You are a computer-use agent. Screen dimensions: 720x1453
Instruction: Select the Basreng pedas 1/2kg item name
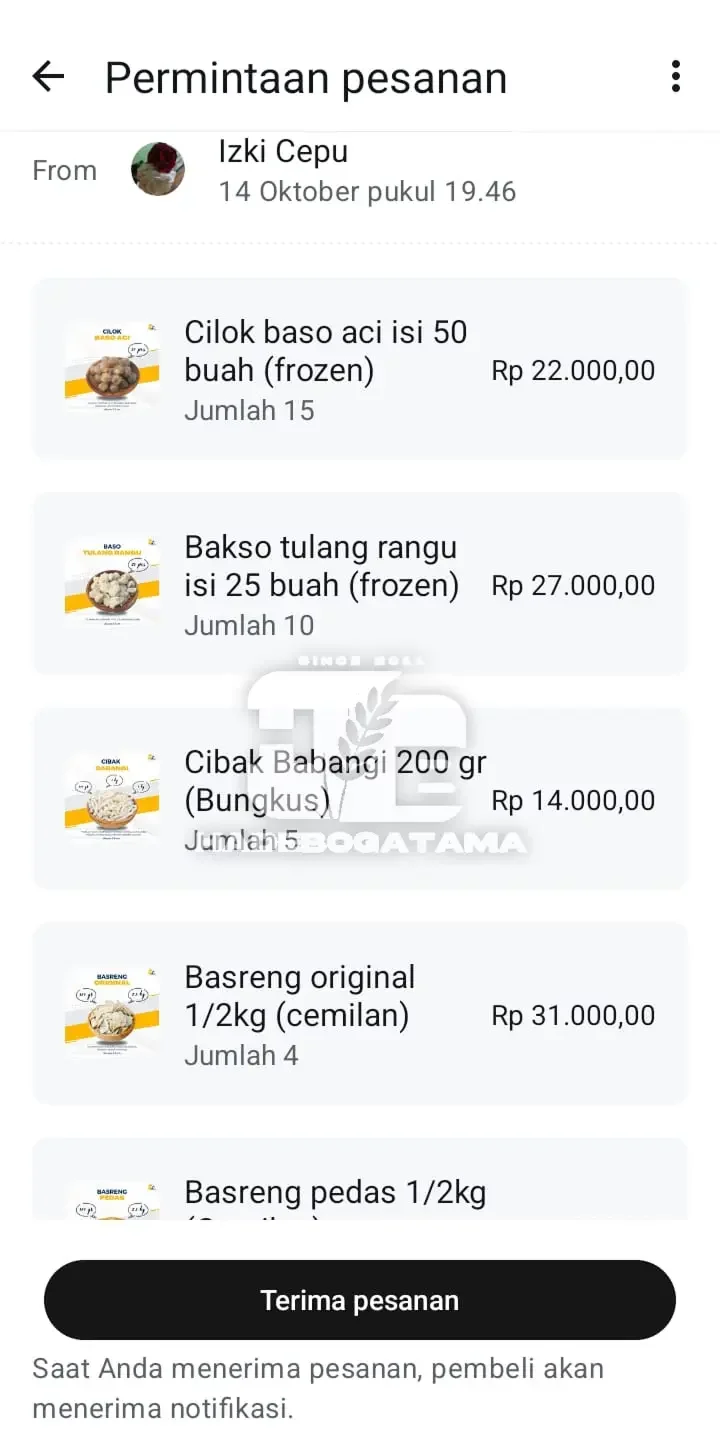pyautogui.click(x=335, y=1193)
